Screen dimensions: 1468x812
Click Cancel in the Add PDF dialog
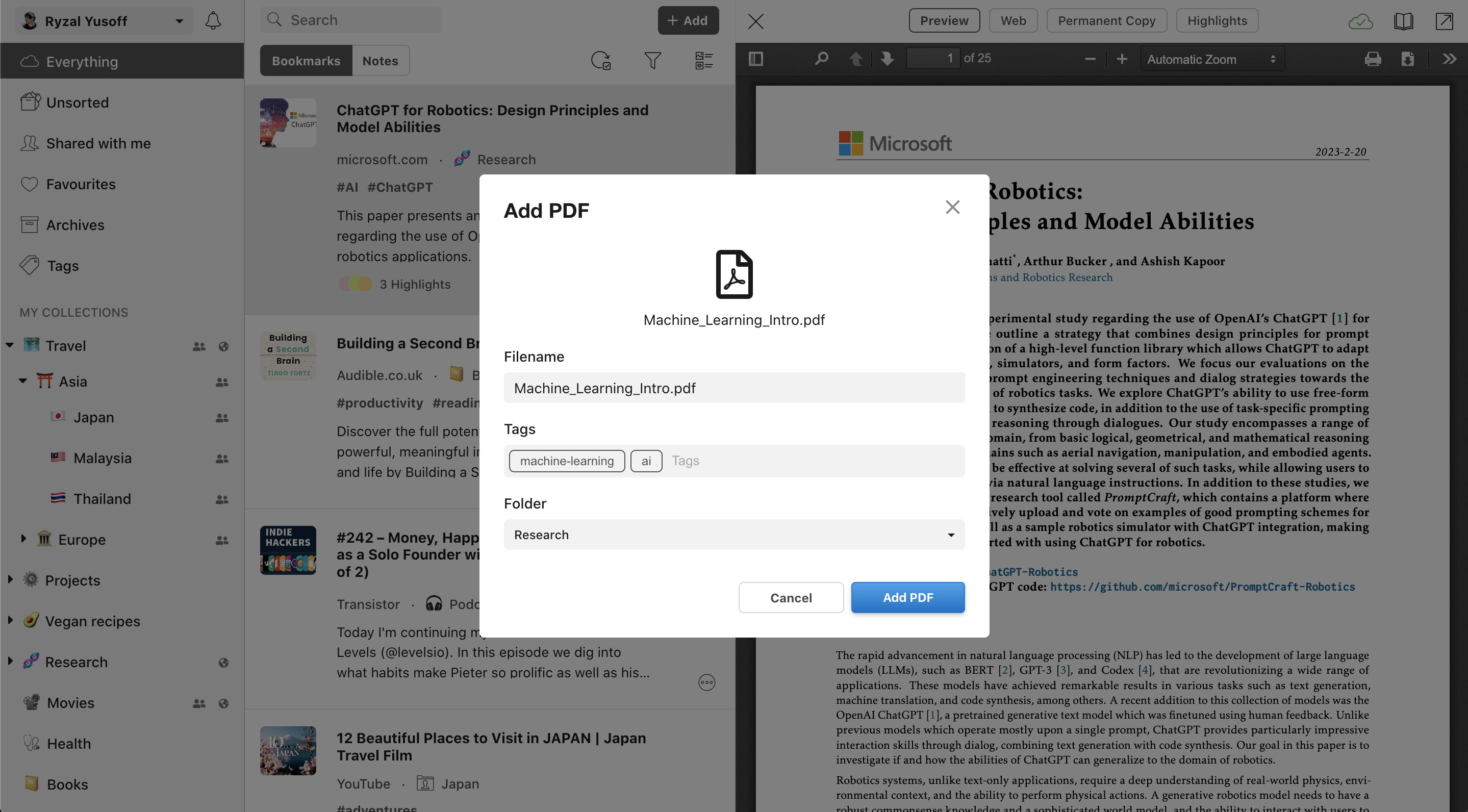(791, 597)
